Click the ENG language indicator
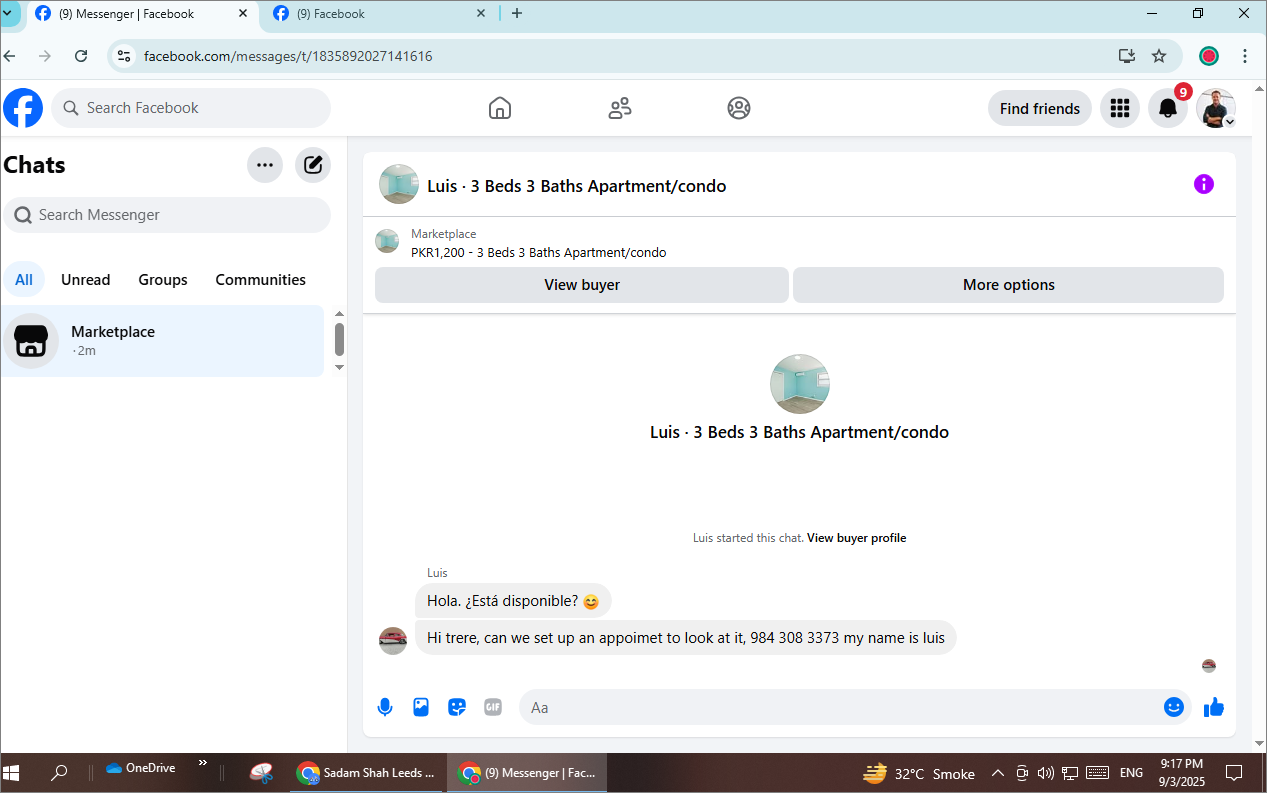The height and width of the screenshot is (793, 1267). (1131, 773)
